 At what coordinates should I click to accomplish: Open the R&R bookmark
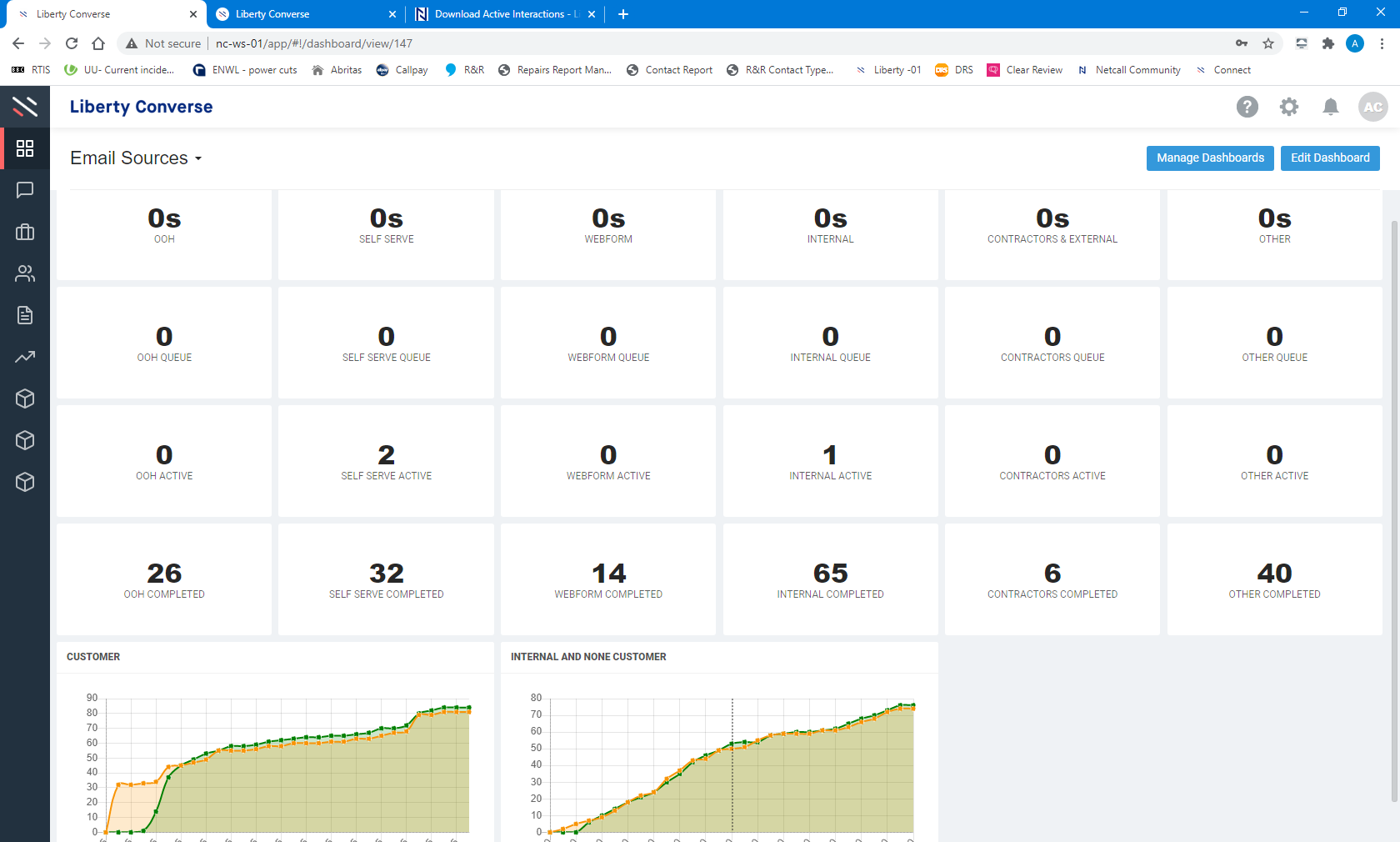(464, 70)
